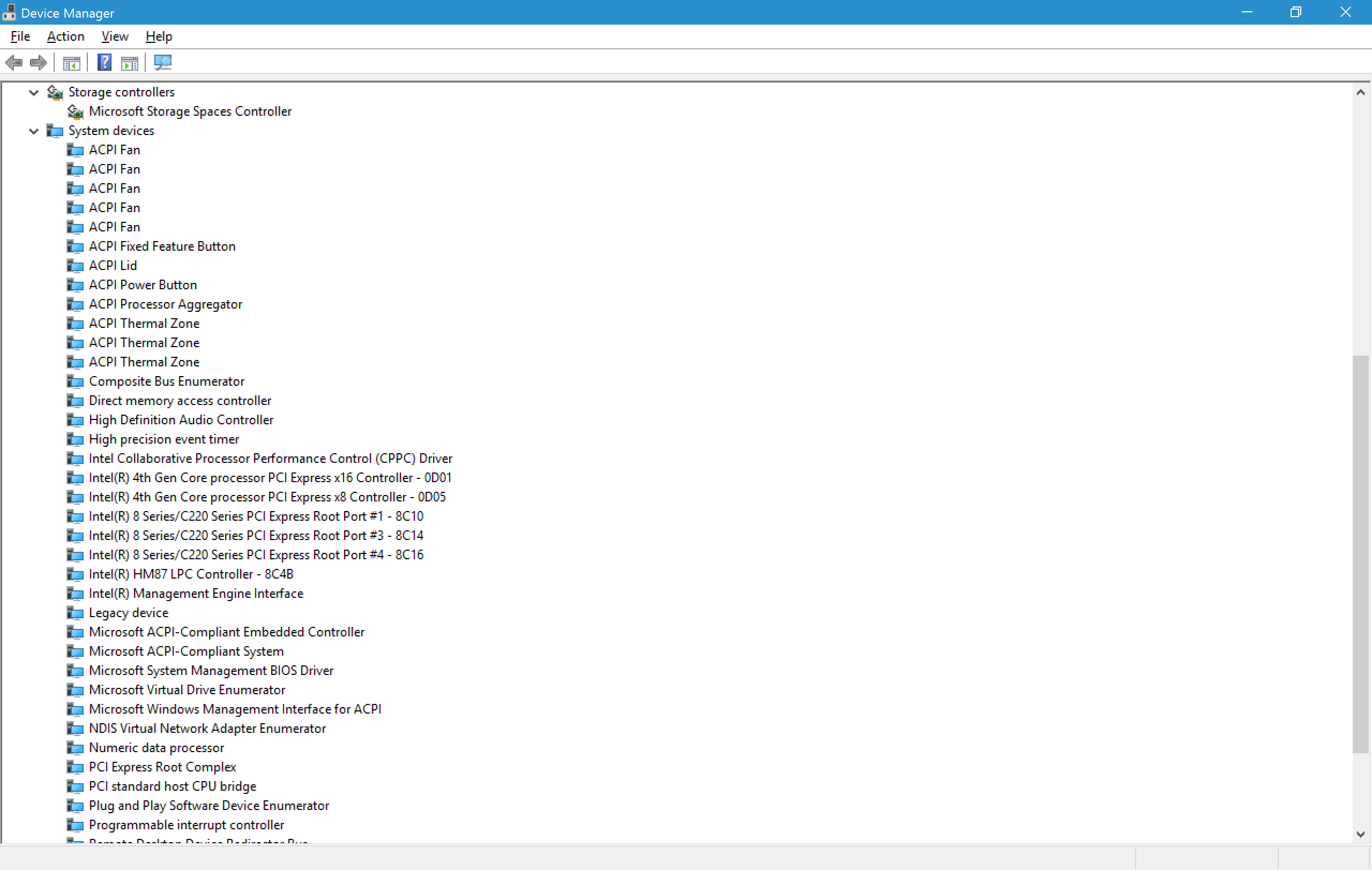The width and height of the screenshot is (1372, 870).
Task: Click Show/Hide Console Tree toolbar icon
Action: click(x=72, y=63)
